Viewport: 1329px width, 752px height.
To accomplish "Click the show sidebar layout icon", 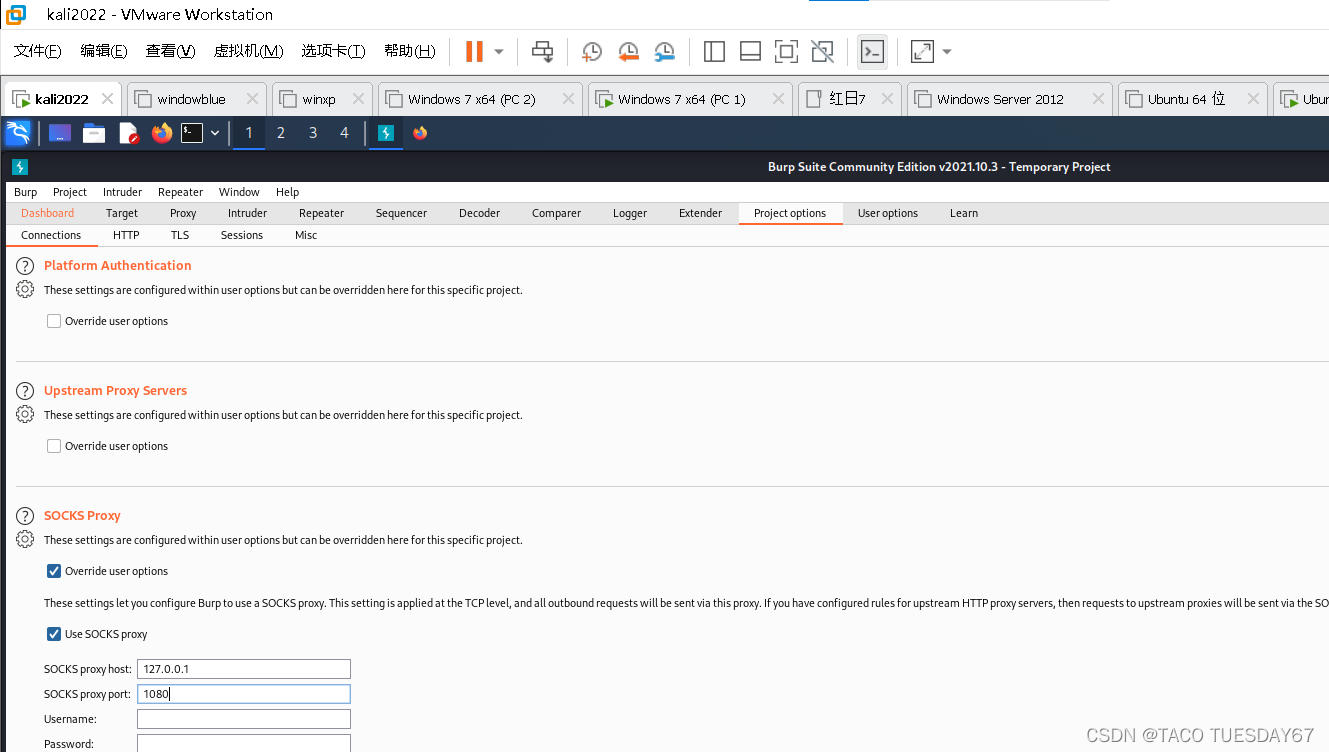I will point(714,52).
